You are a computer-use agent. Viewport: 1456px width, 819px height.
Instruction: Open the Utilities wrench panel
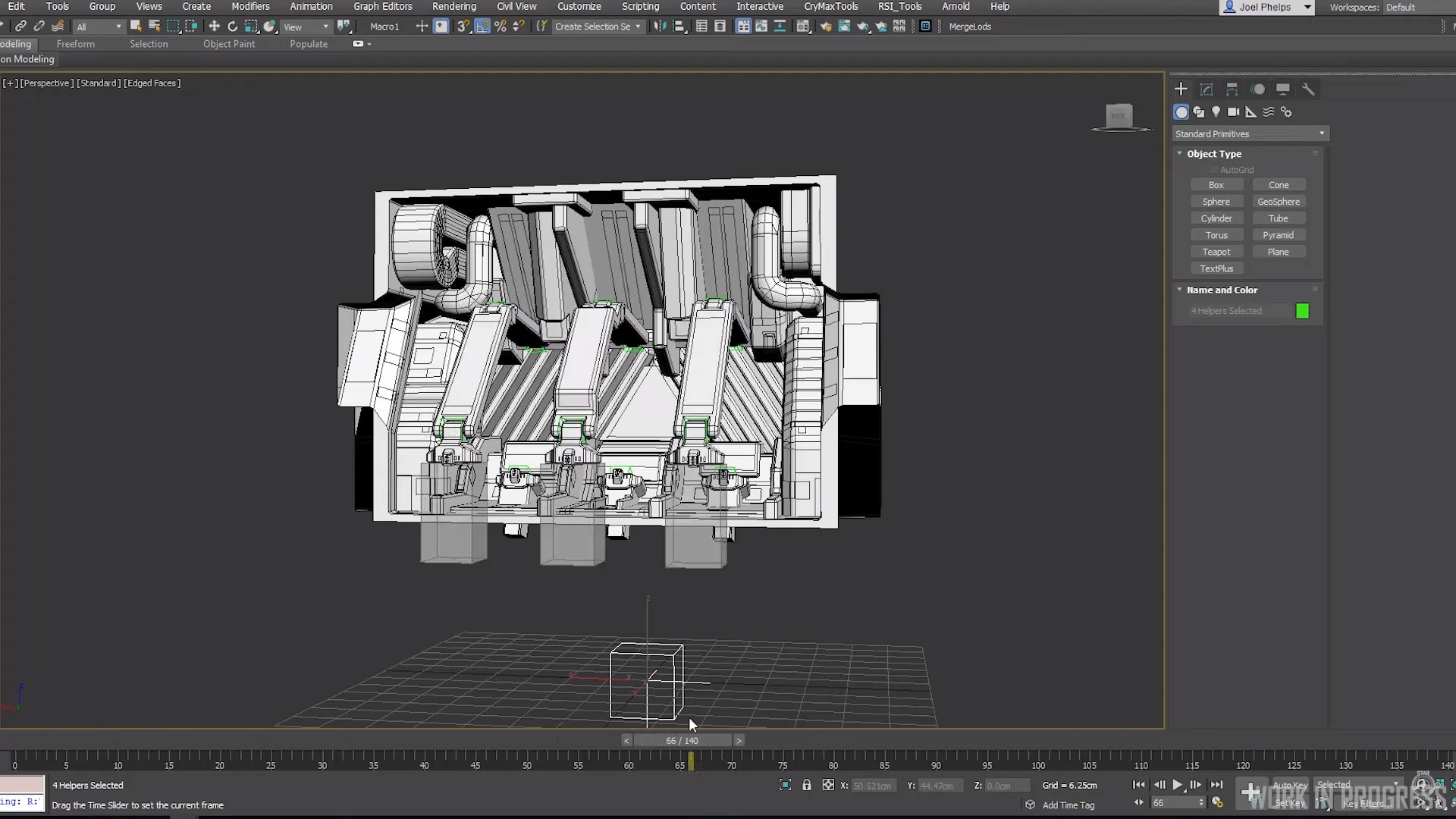1308,89
